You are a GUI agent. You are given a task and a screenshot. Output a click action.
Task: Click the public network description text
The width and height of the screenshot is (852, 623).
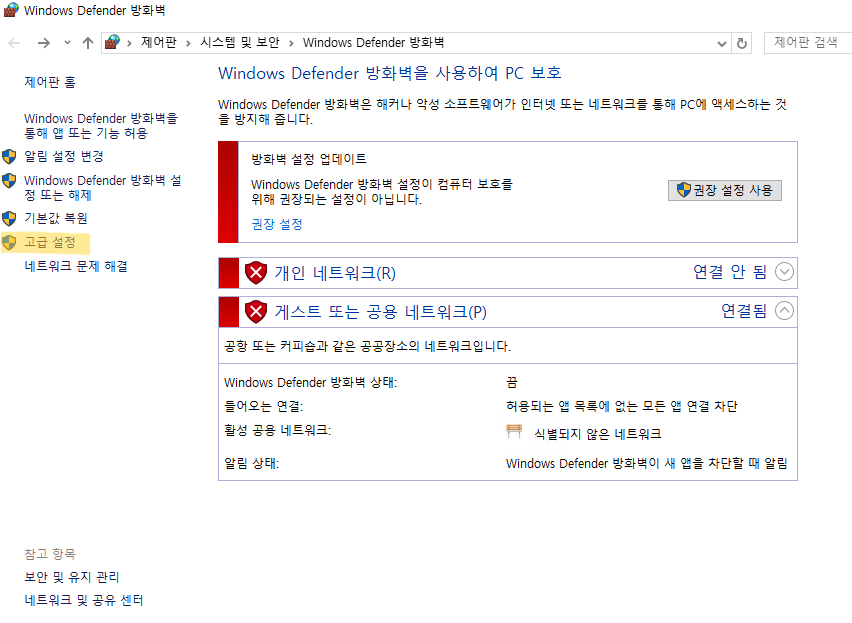(367, 346)
